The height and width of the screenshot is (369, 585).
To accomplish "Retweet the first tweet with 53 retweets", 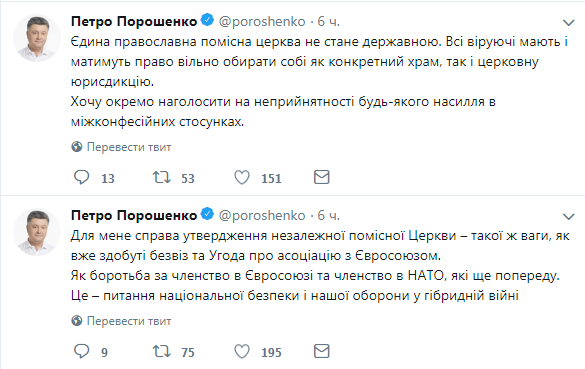I will coord(162,177).
